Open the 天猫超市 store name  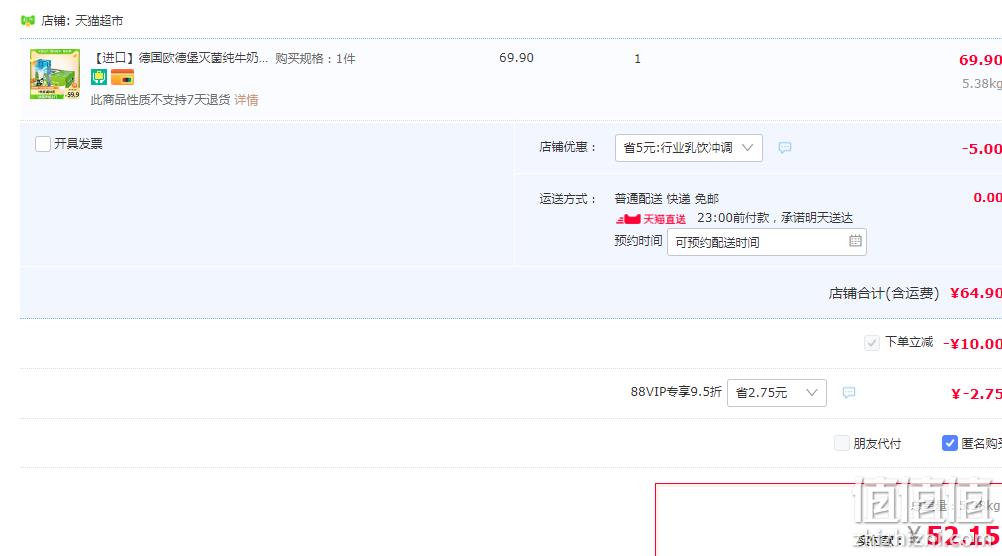tap(99, 20)
